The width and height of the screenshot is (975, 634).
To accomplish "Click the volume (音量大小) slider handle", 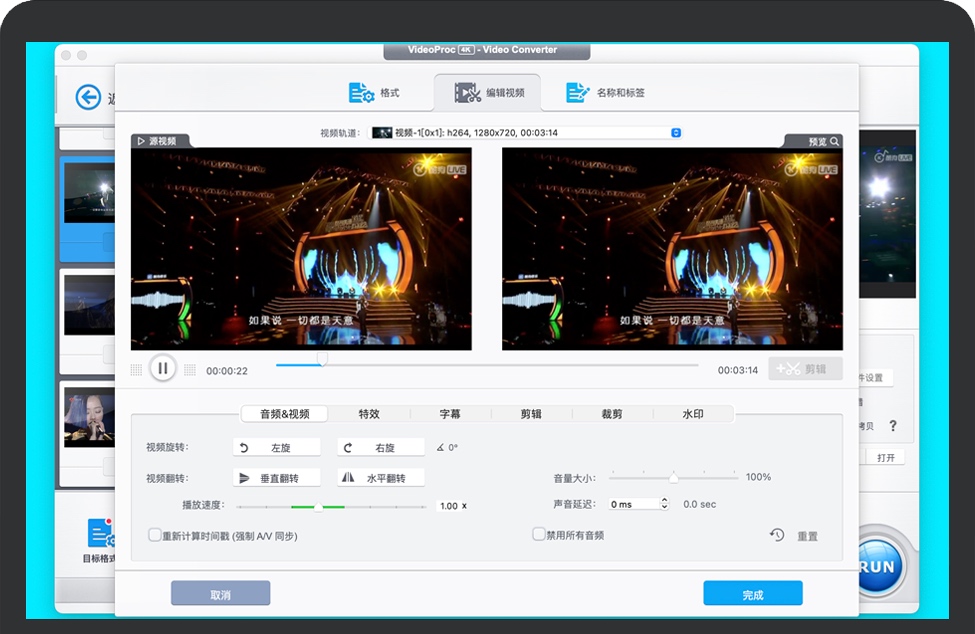I will pos(674,478).
